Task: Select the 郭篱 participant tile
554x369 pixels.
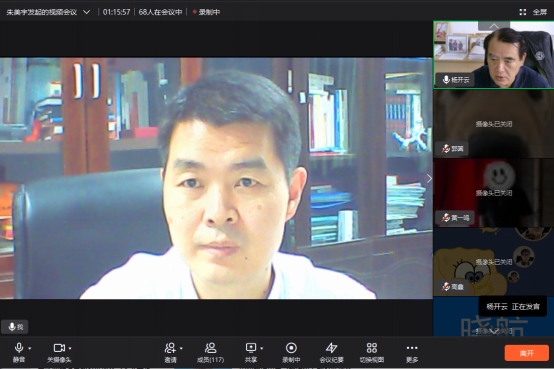Action: (x=494, y=124)
